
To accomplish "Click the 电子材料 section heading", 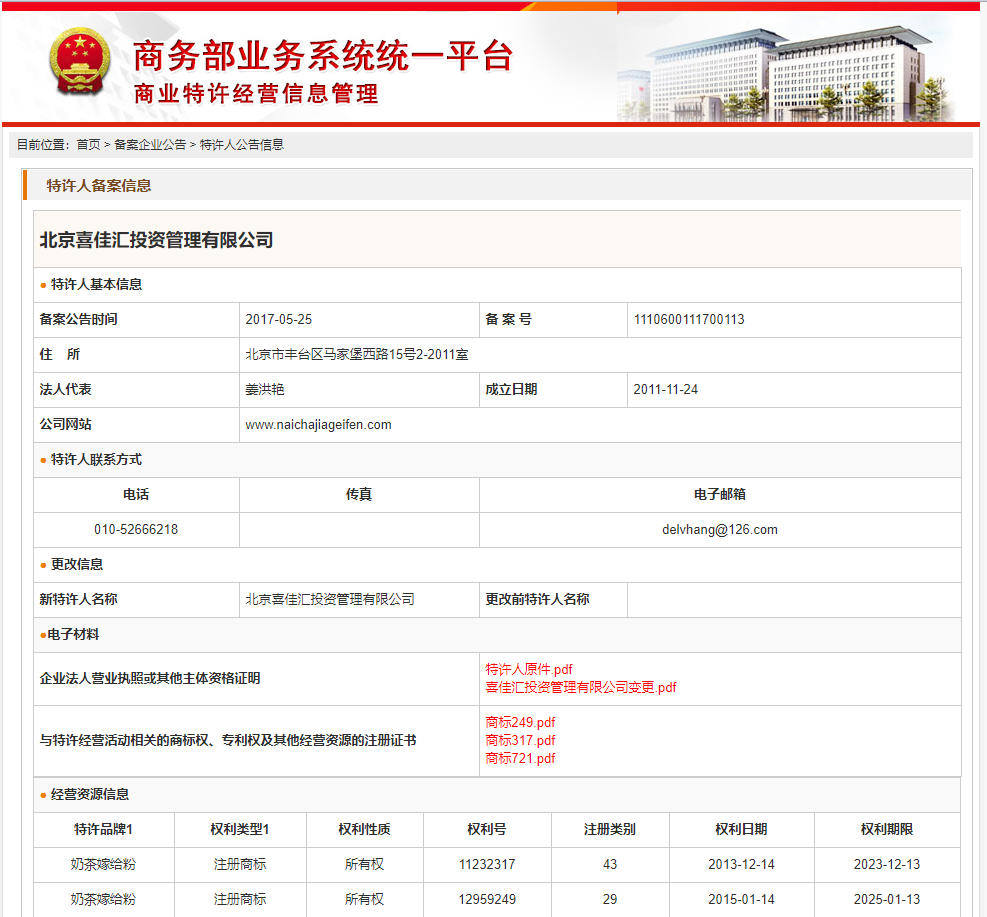I will pyautogui.click(x=73, y=634).
